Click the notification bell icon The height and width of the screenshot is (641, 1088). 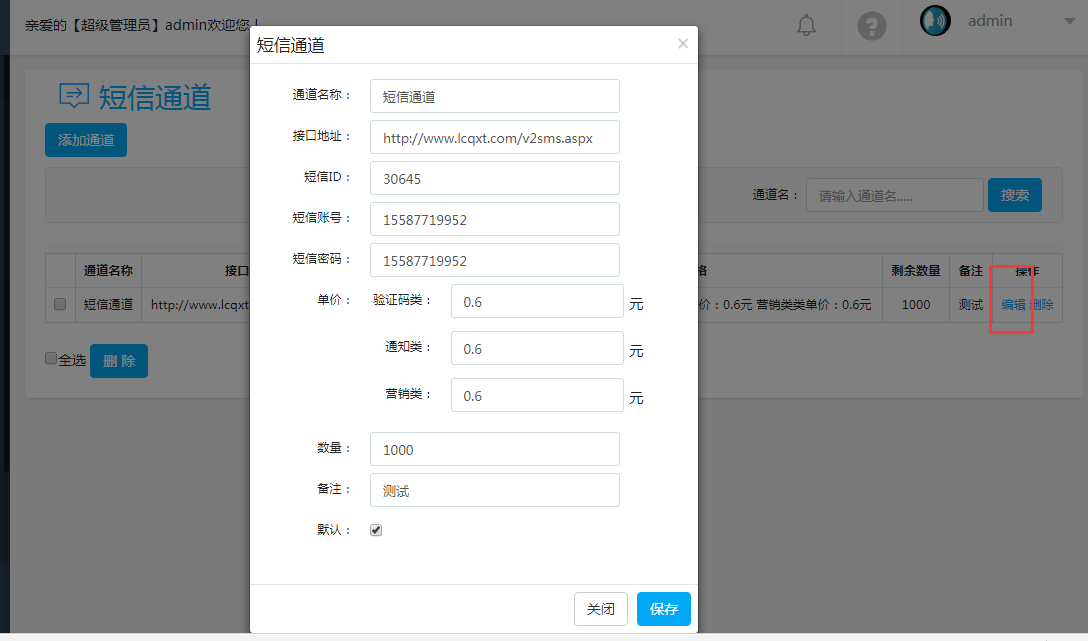pos(806,26)
